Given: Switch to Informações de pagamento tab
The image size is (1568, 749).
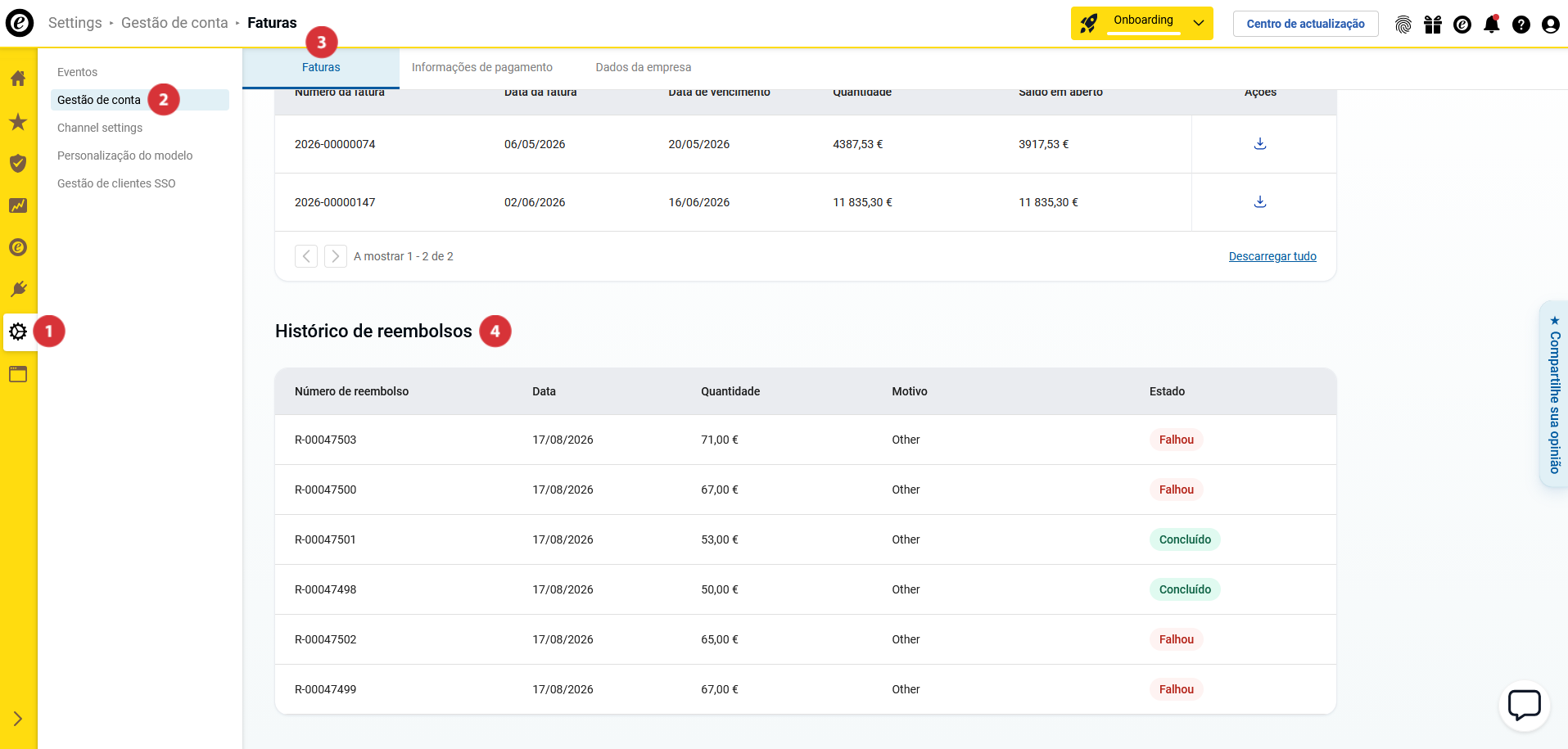Looking at the screenshot, I should (482, 68).
